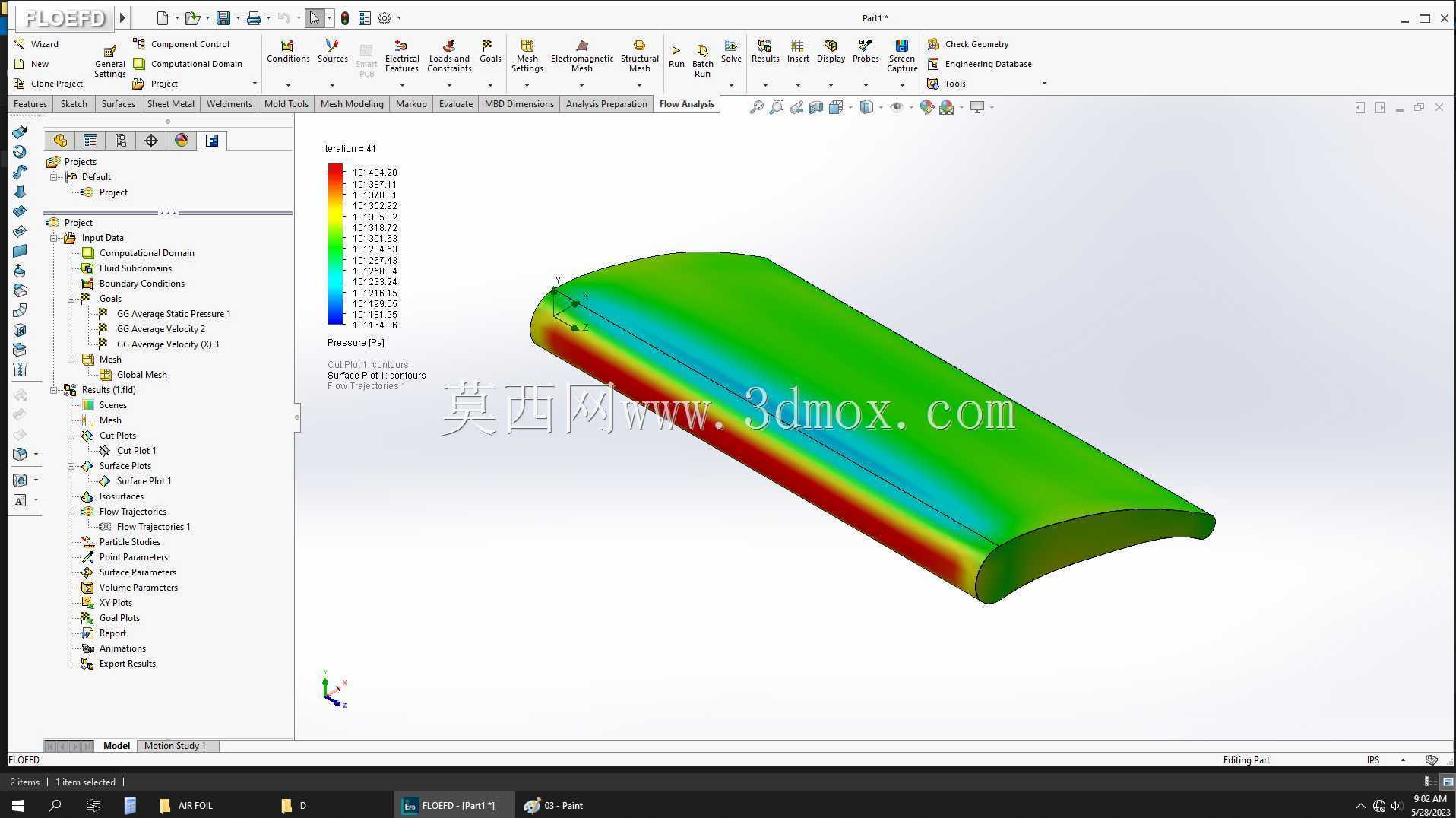Collapse the Surface Plots node
Image resolution: width=1456 pixels, height=818 pixels.
71,466
